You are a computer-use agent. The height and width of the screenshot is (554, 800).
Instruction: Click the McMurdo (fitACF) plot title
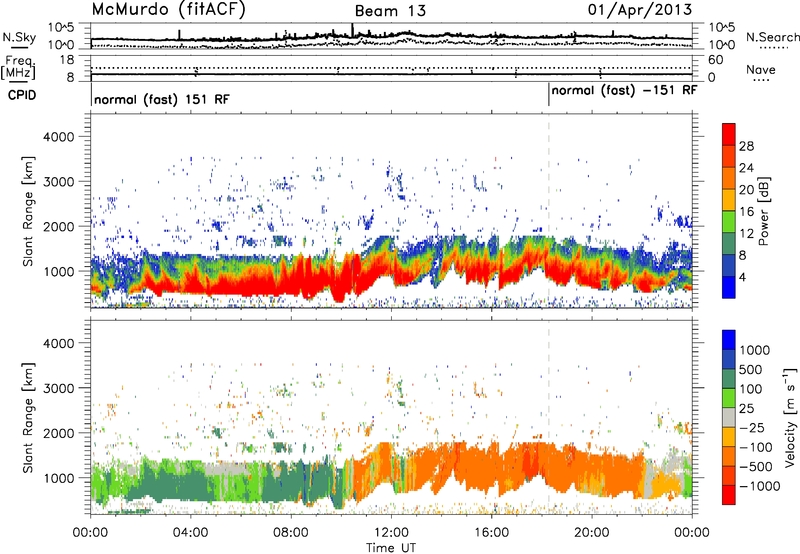(x=168, y=10)
